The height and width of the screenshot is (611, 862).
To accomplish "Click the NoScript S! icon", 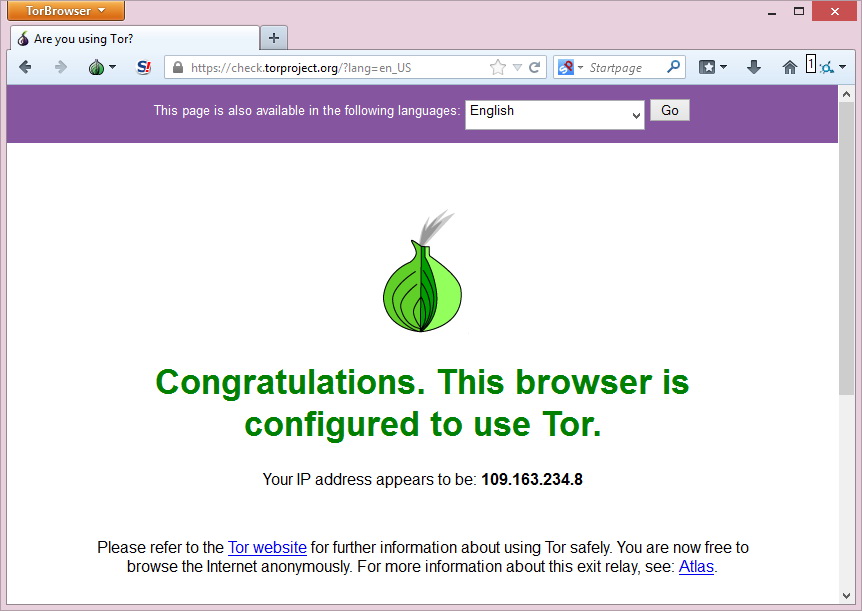I will [143, 68].
